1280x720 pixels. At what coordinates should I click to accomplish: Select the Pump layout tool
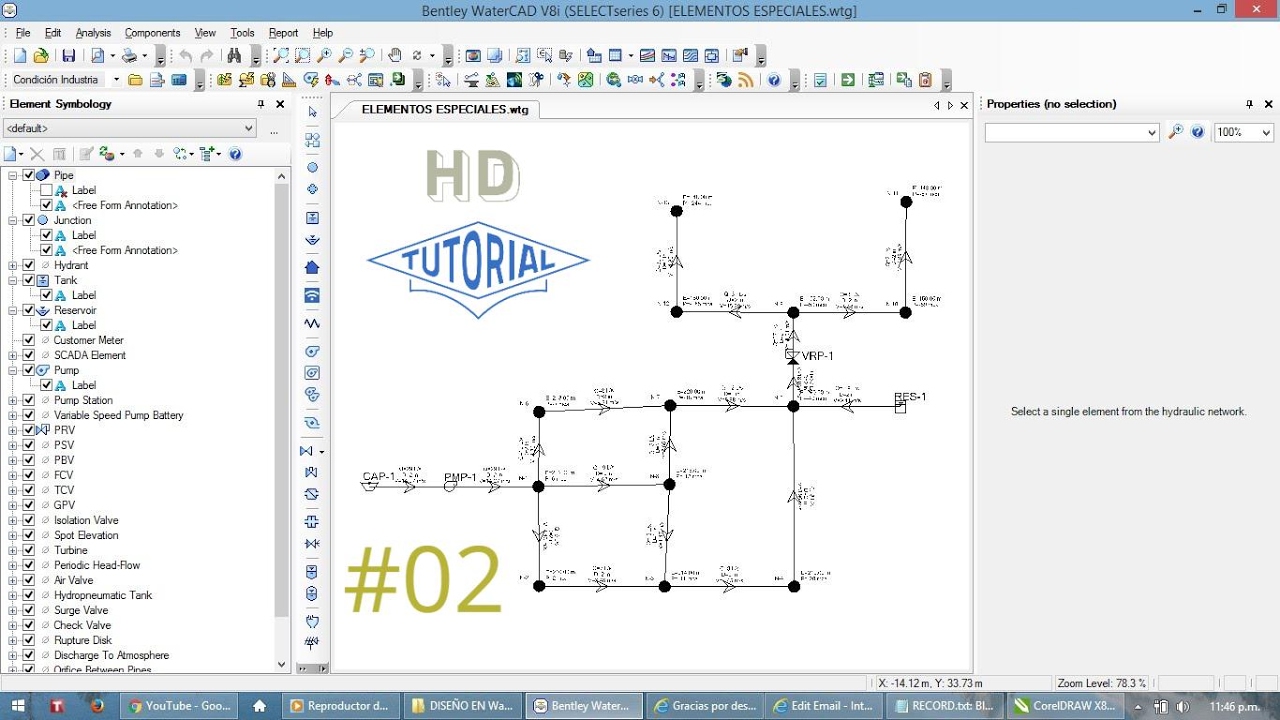(x=312, y=351)
